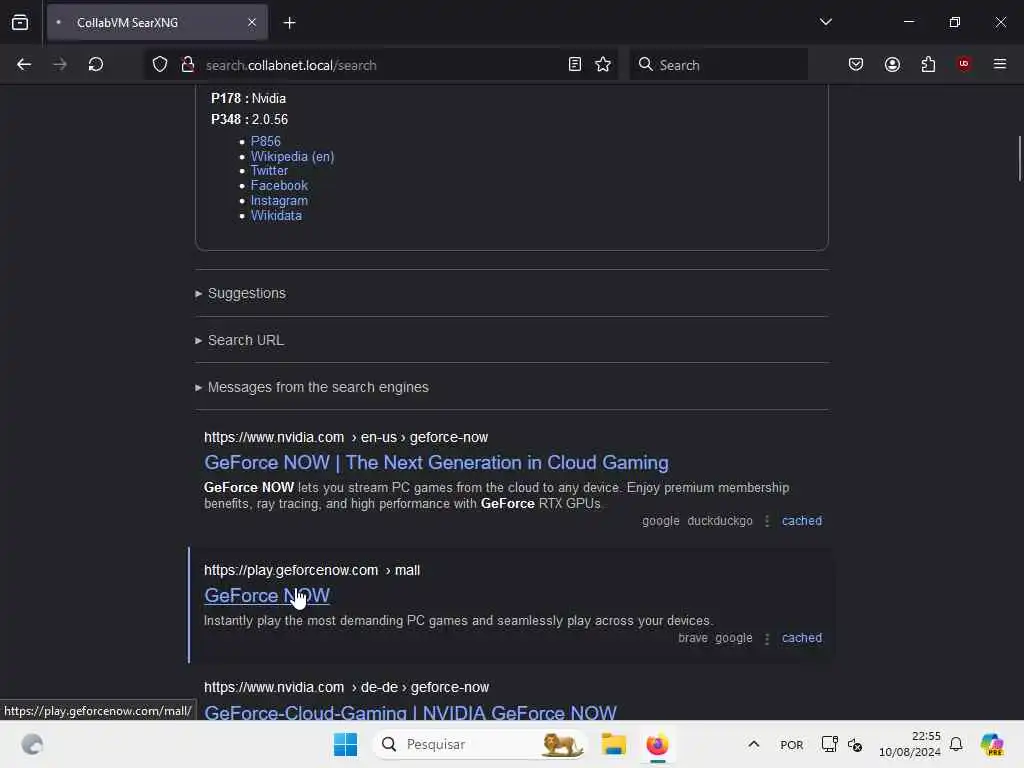Go back to previous page
This screenshot has width=1024, height=768.
(24, 65)
